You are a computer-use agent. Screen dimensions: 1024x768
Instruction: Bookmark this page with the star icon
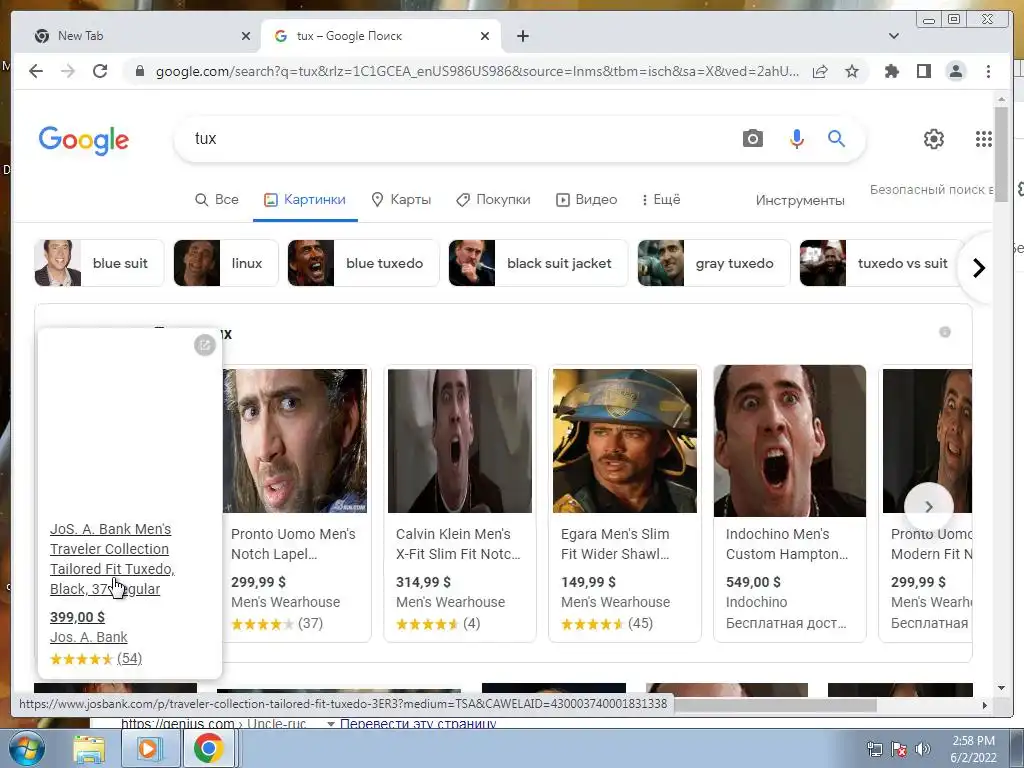pyautogui.click(x=852, y=71)
